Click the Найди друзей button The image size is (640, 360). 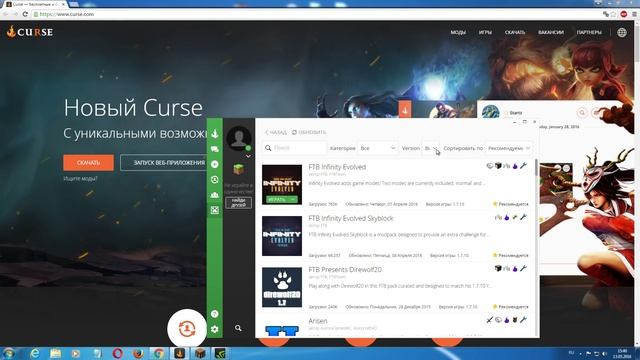click(238, 203)
